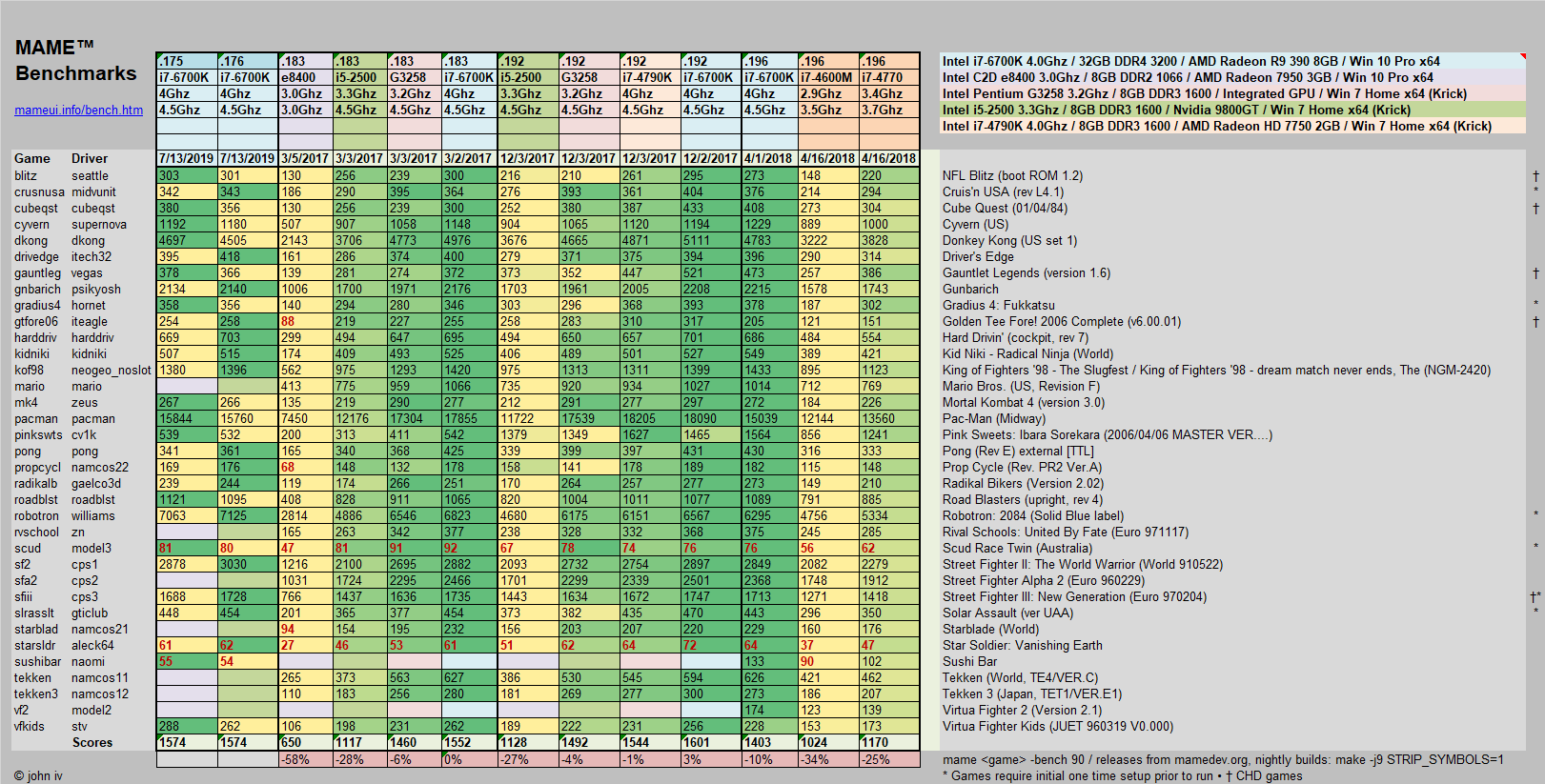Select the -58% difference cell
1545x784 pixels.
tap(305, 760)
